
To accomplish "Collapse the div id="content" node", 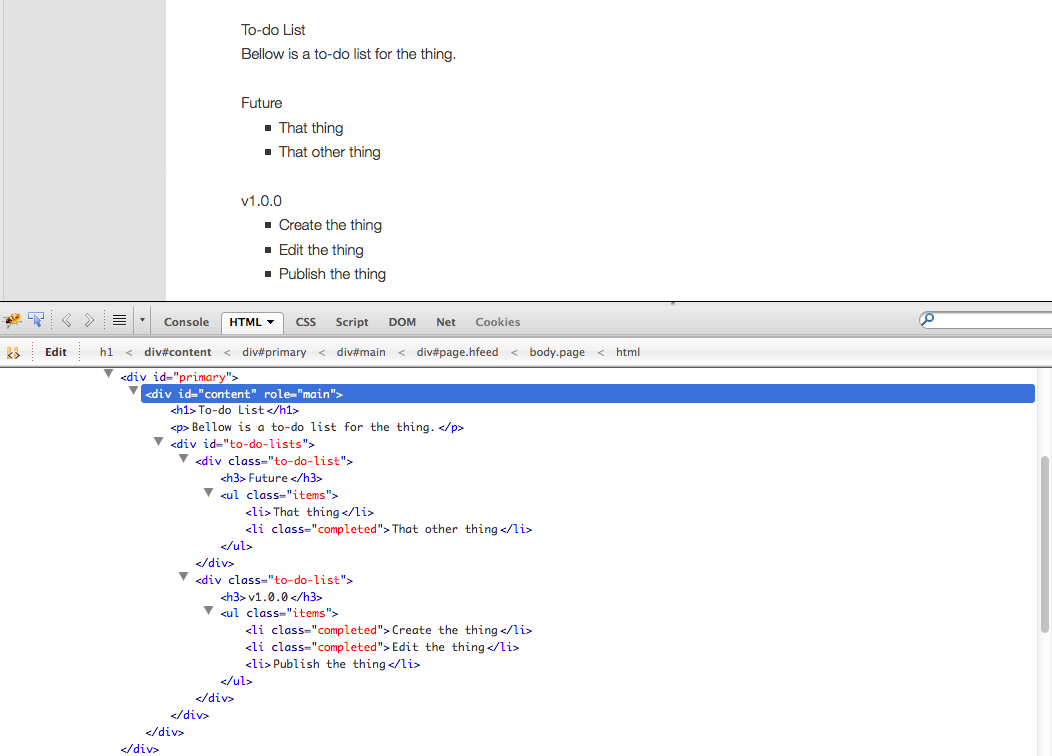I will pos(134,391).
